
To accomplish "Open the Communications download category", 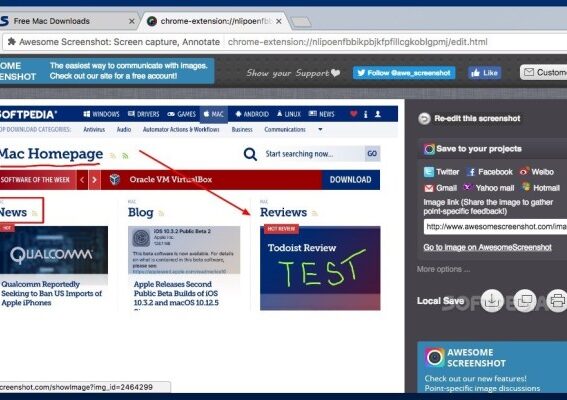I will 285,129.
